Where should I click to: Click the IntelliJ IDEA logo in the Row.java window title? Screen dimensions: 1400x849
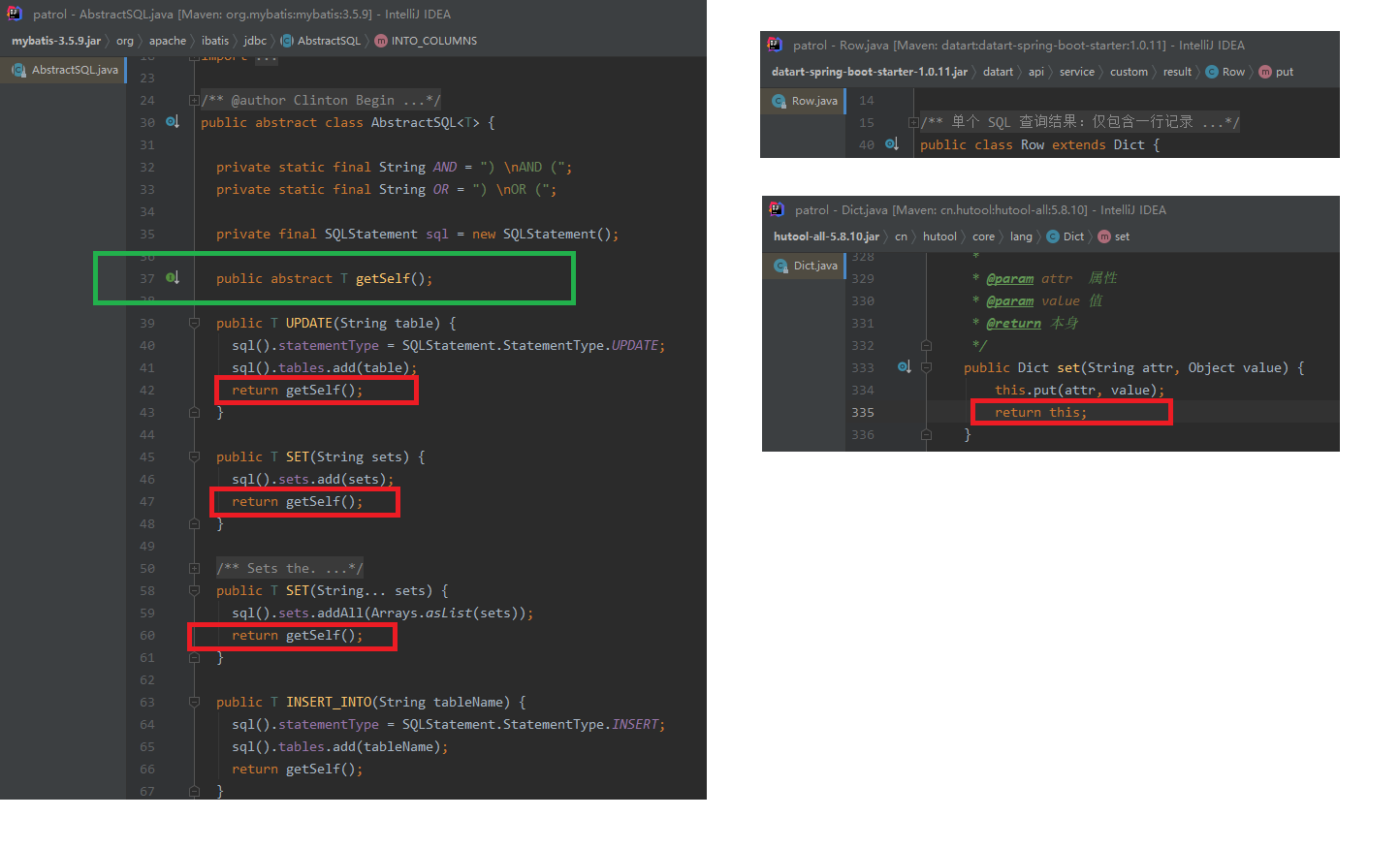point(775,45)
